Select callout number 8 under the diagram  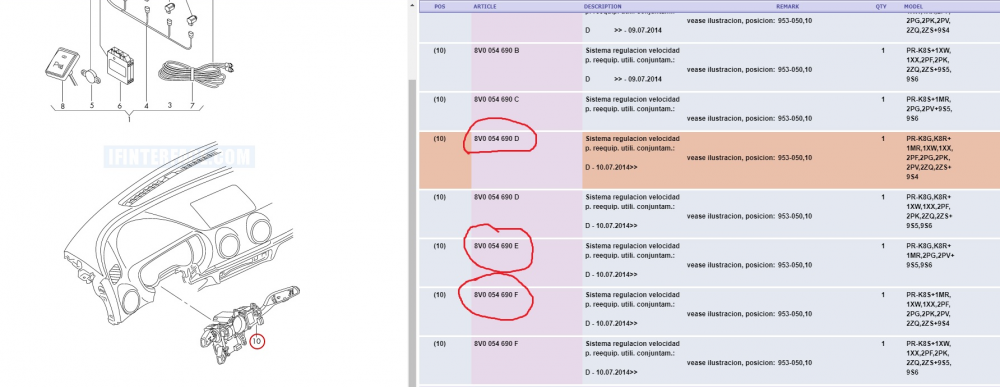click(x=62, y=105)
